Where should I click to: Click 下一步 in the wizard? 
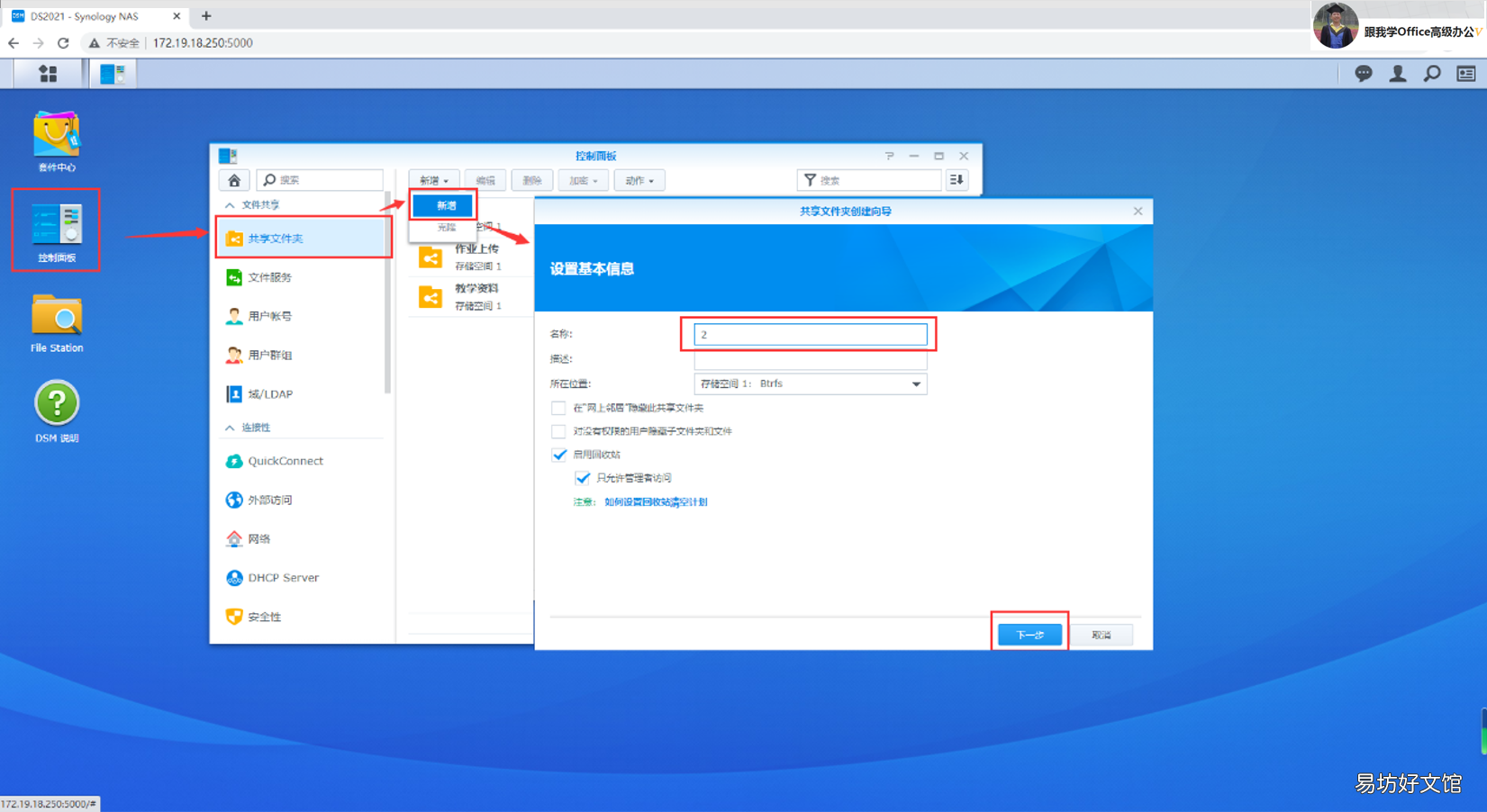(1029, 635)
